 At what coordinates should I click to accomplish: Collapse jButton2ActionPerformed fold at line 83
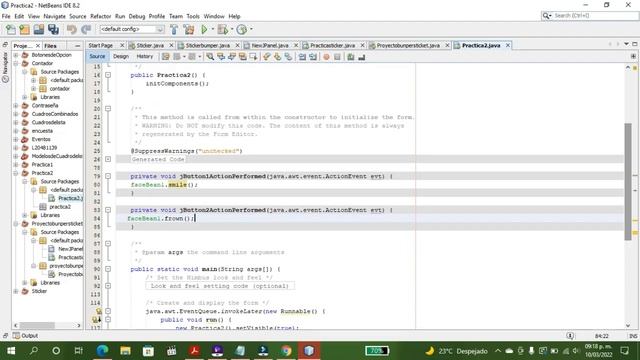click(x=108, y=210)
